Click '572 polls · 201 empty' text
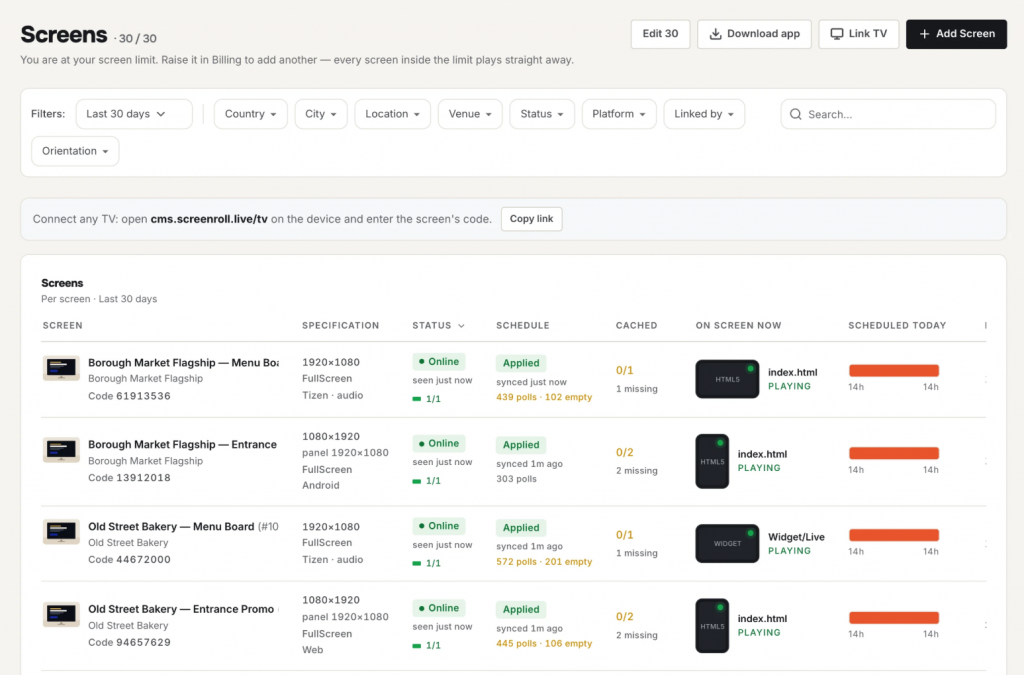 544,561
